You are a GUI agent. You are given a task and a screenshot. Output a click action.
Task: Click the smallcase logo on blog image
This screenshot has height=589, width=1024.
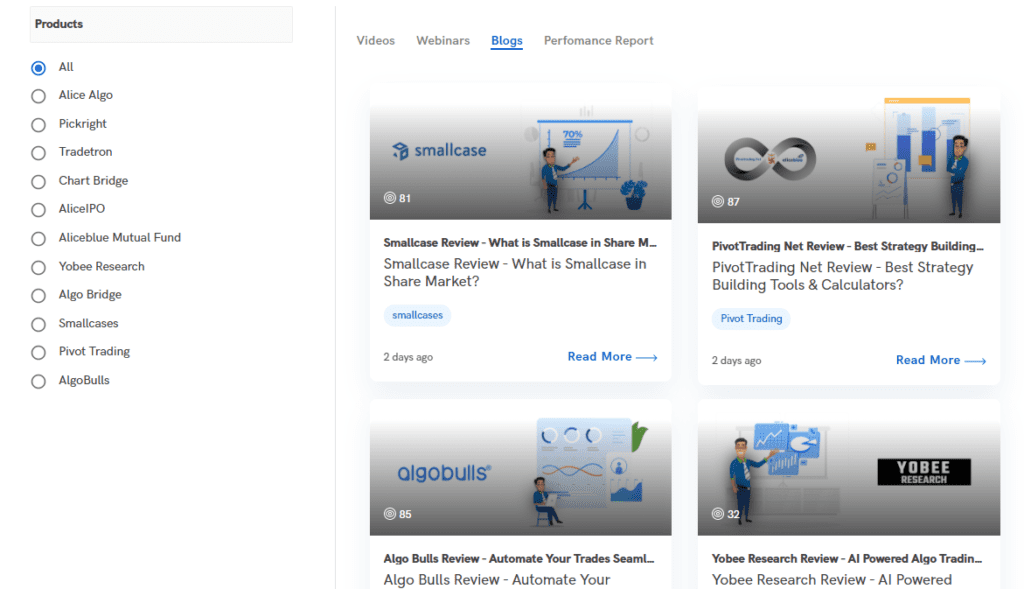pyautogui.click(x=439, y=151)
